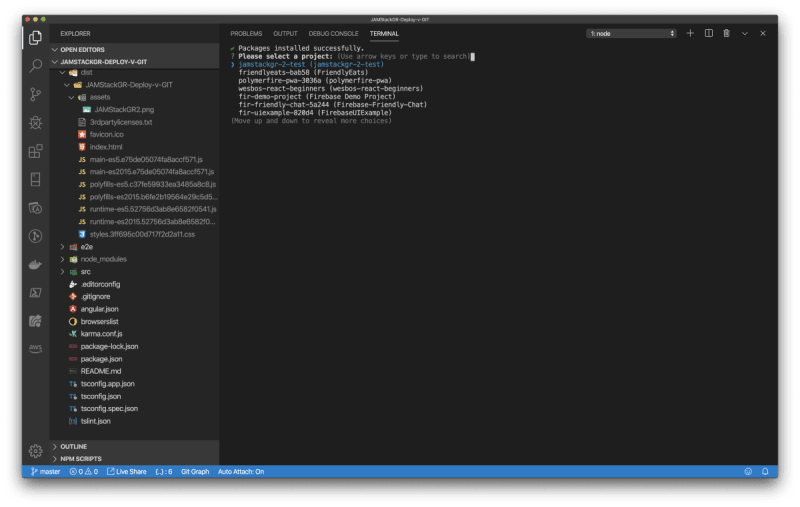800x507 pixels.
Task: Open the Git graph circular icon in activity bar
Action: tap(35, 236)
